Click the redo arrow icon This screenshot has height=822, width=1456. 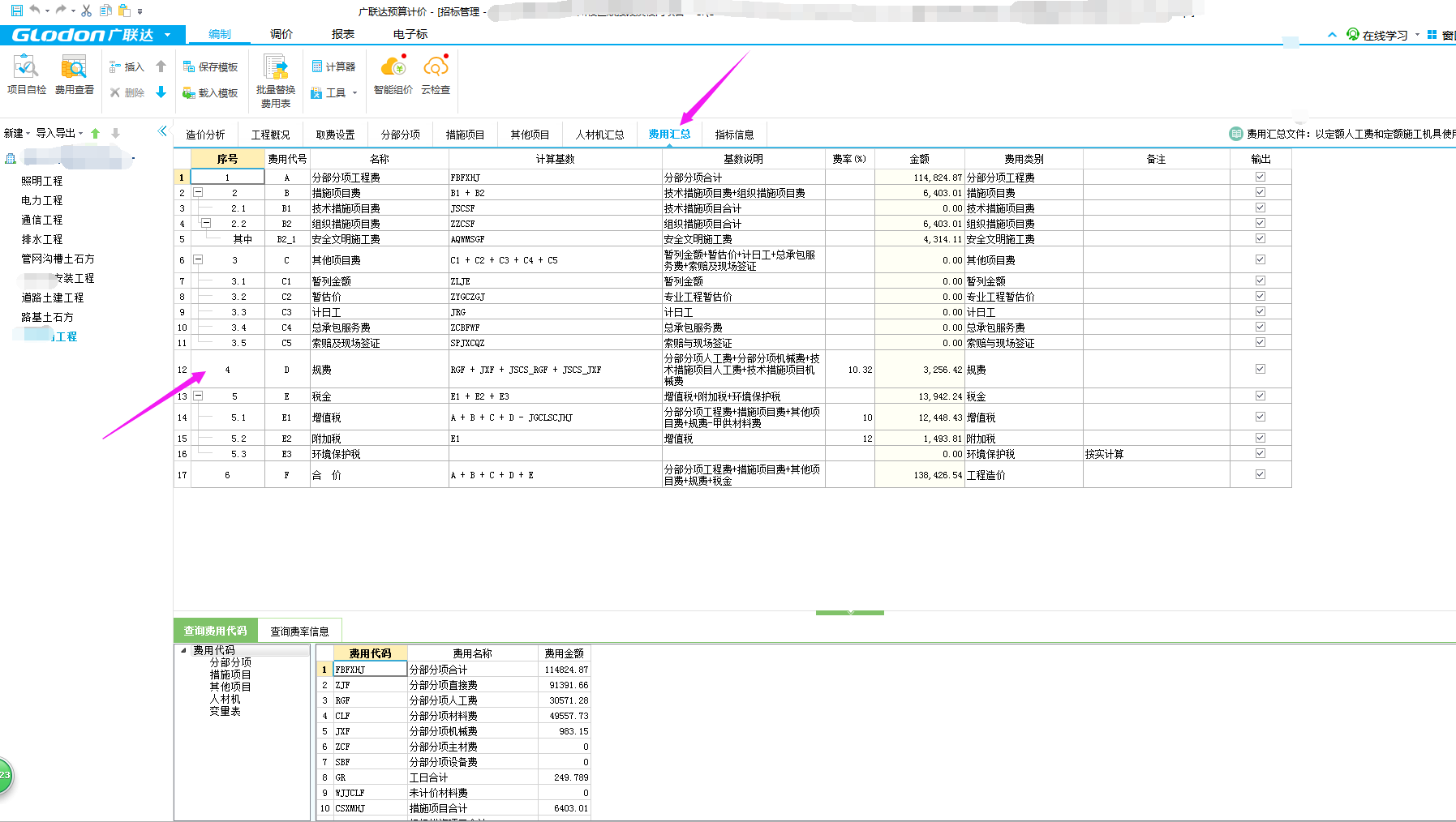pos(61,11)
